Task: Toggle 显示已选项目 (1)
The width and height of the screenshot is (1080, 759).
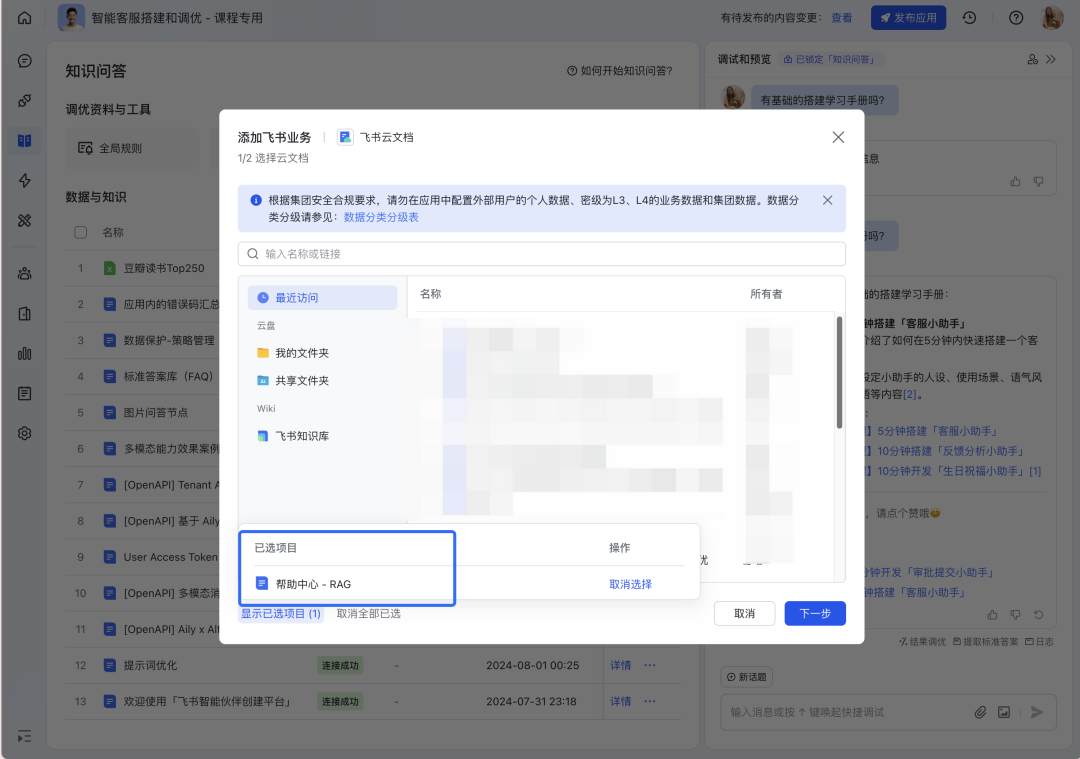Action: point(280,614)
